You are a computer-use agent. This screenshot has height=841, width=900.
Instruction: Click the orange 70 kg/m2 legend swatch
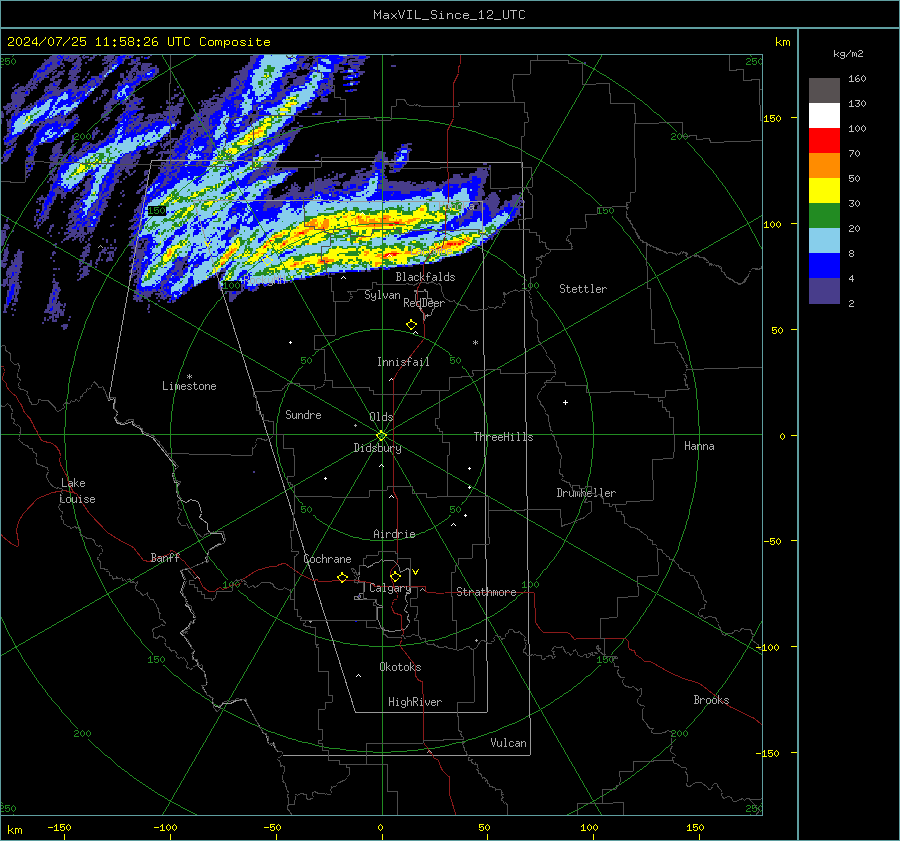tap(824, 166)
